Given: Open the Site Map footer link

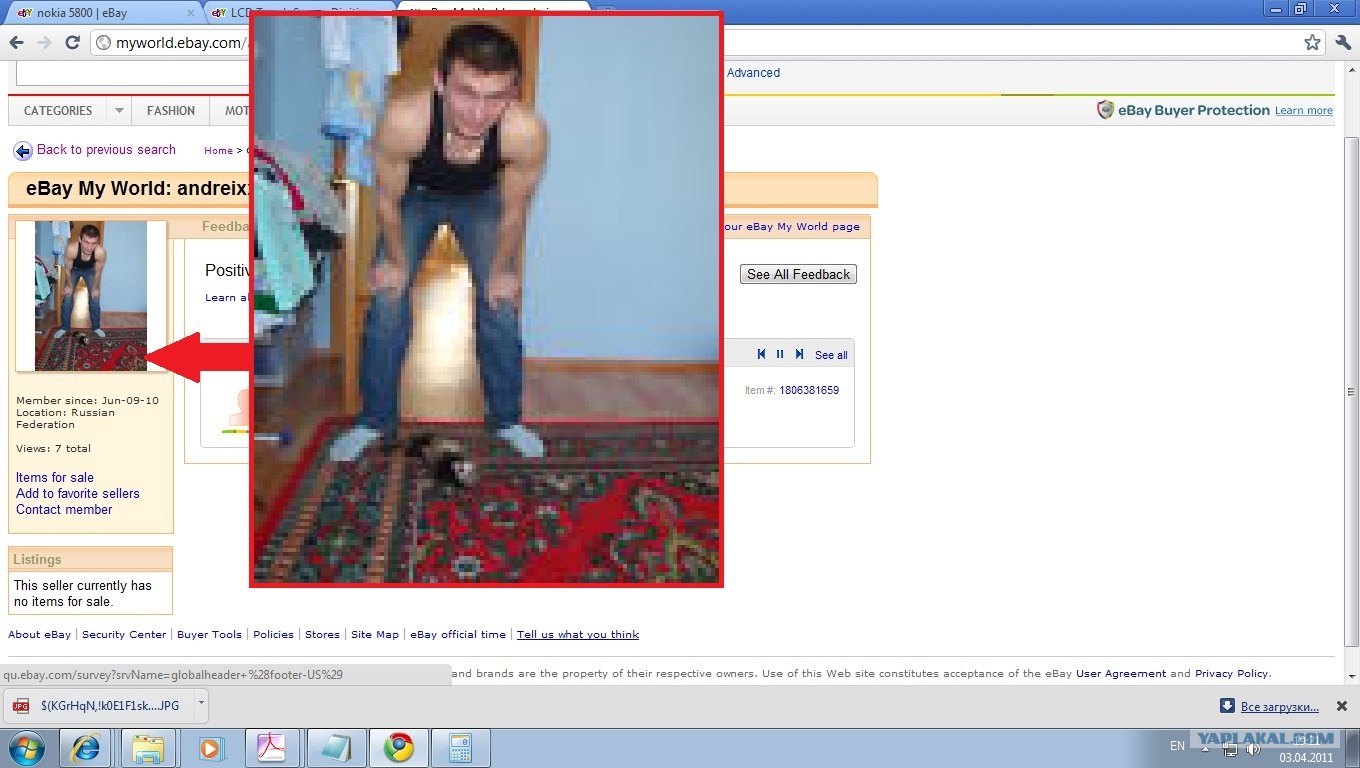Looking at the screenshot, I should (x=375, y=634).
